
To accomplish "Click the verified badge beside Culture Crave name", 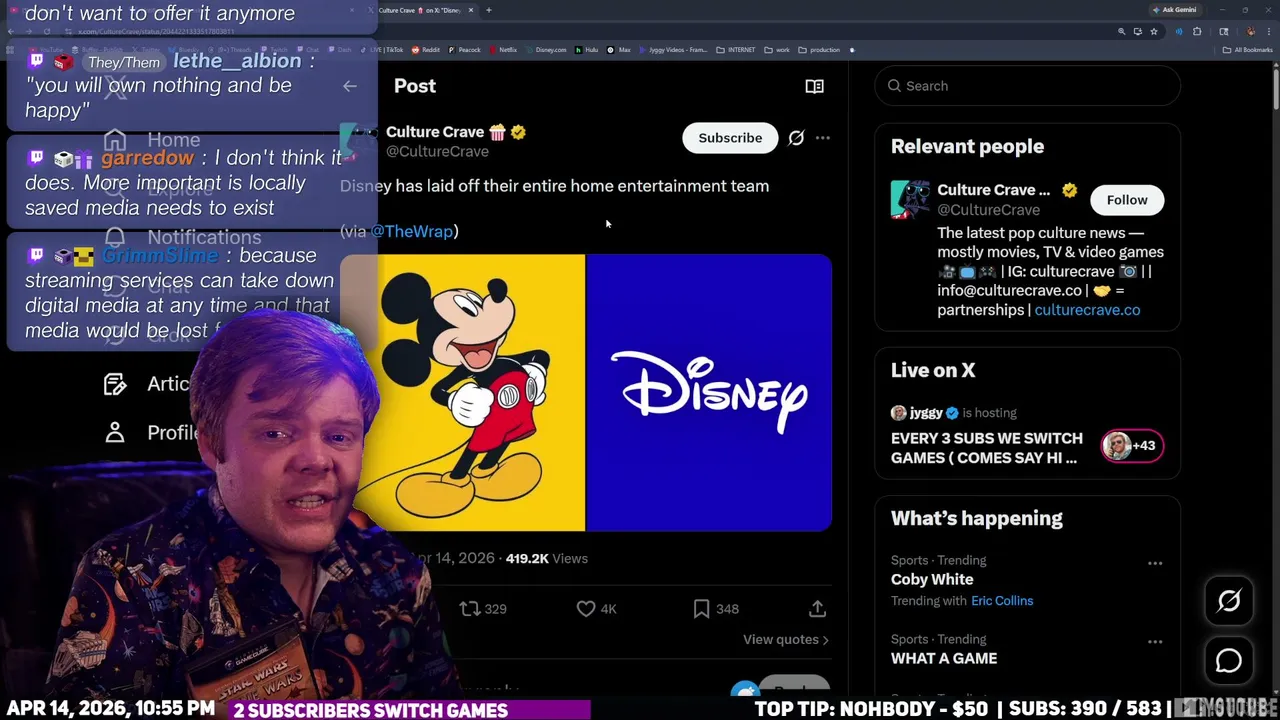I will 518,132.
